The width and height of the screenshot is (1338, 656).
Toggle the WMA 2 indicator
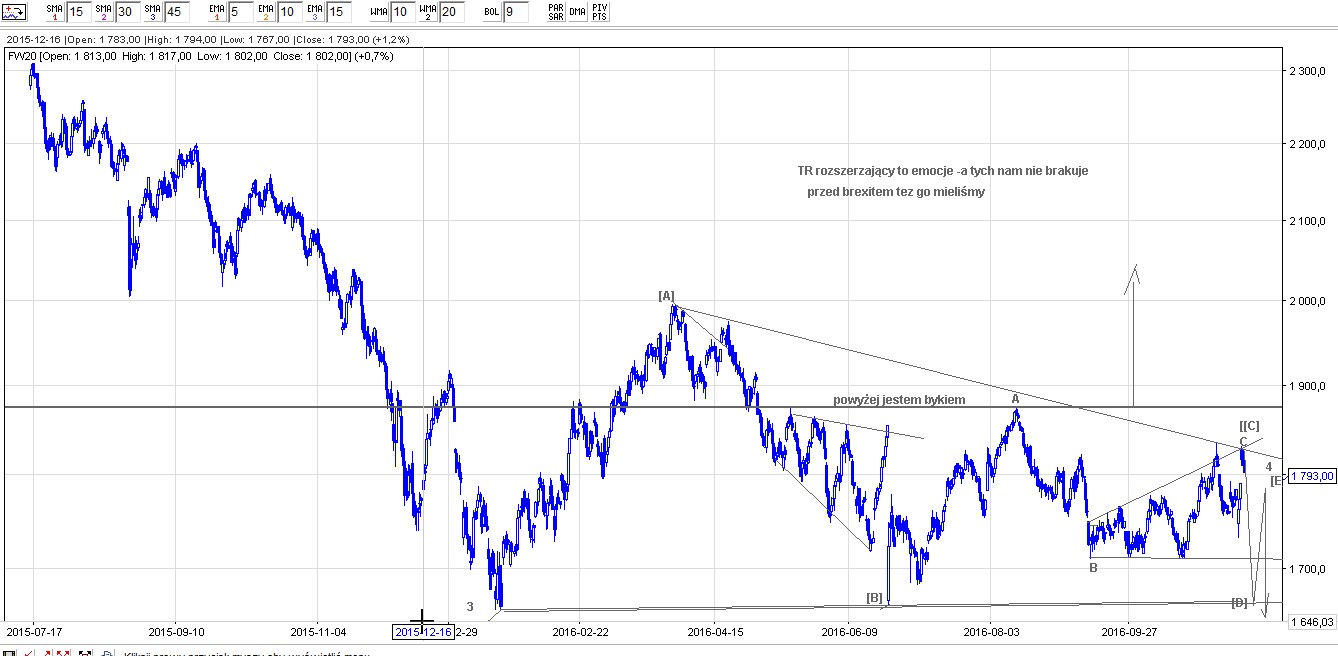coord(428,13)
